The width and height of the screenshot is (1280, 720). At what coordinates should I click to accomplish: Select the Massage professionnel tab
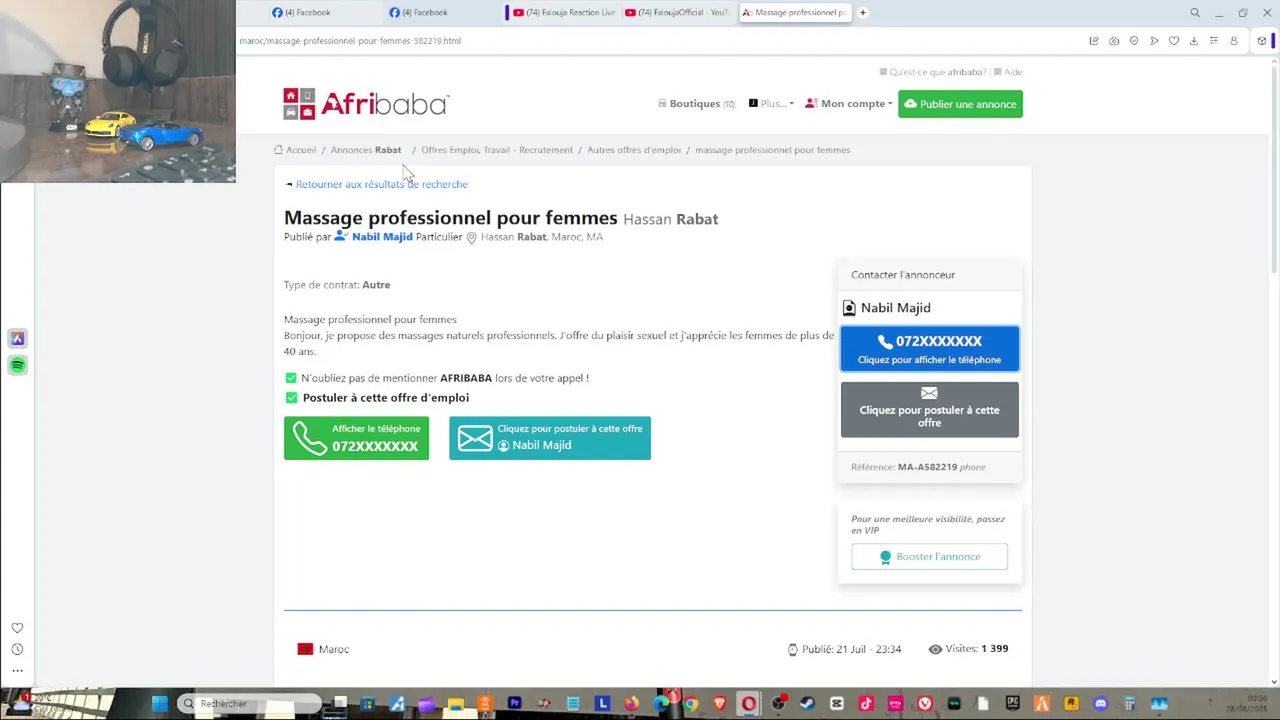tap(794, 13)
